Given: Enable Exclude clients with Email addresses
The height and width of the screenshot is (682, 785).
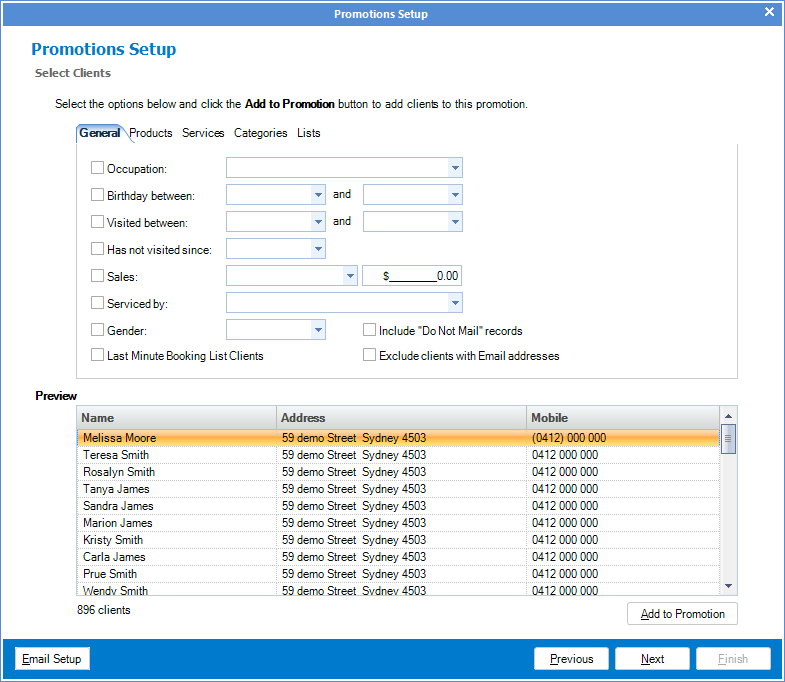Looking at the screenshot, I should click(370, 355).
